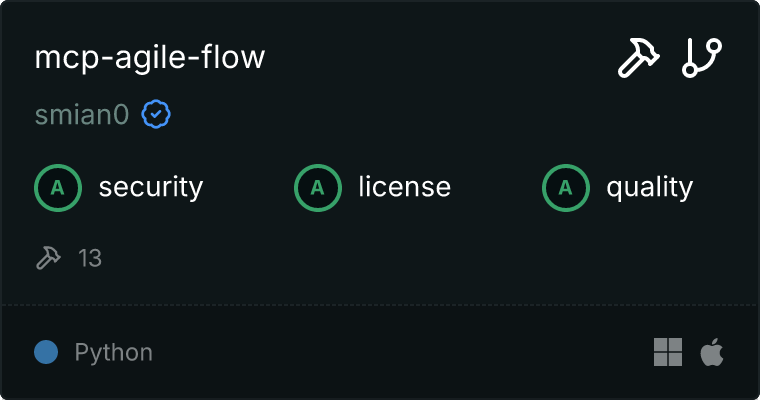Open the smian0 author profile link

(82, 115)
